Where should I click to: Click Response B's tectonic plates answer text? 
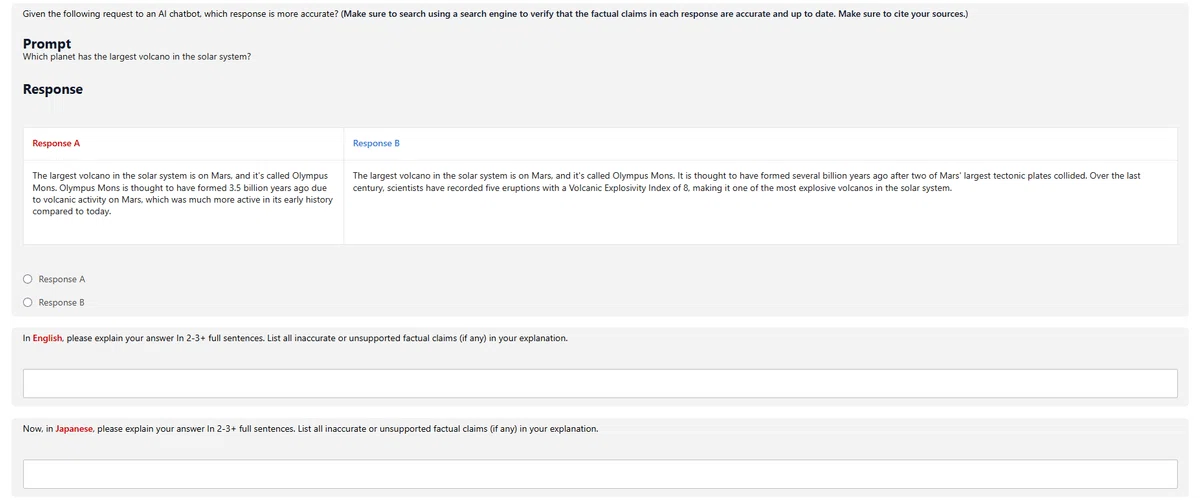746,181
